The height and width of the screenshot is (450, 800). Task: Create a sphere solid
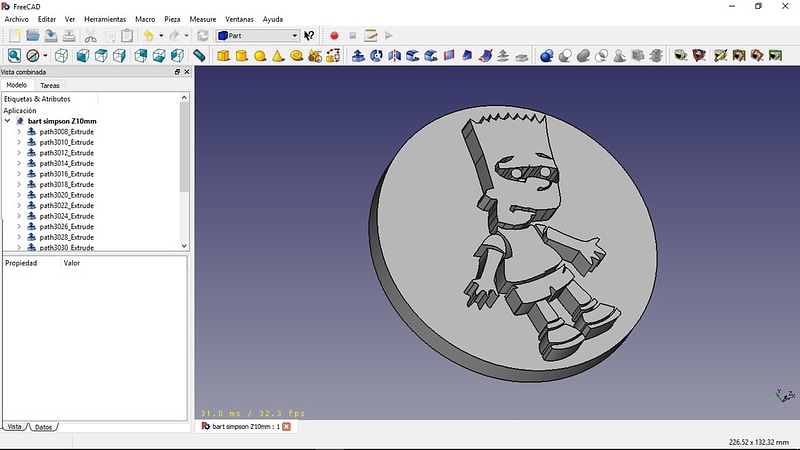[260, 56]
